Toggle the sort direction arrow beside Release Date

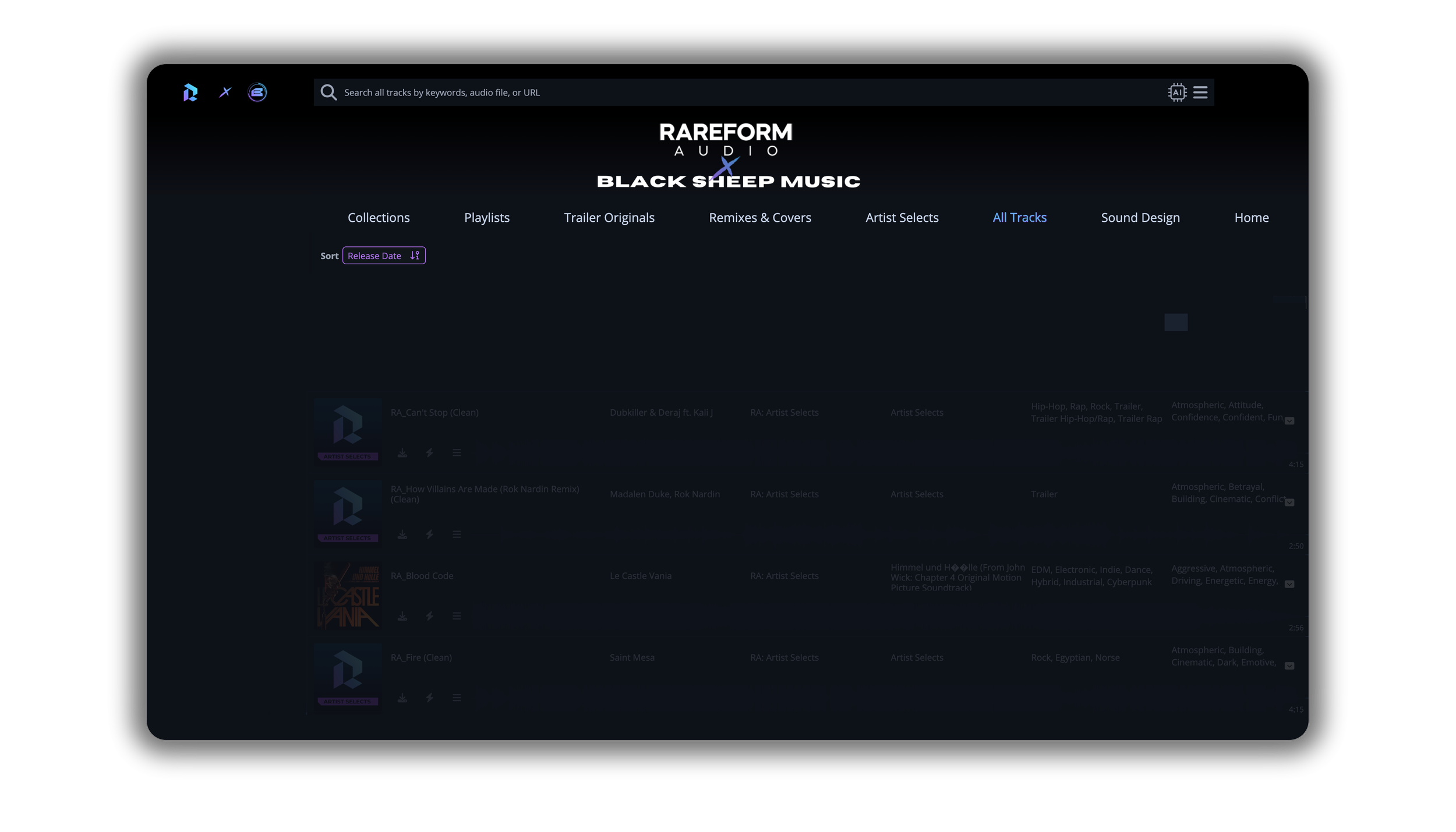tap(415, 256)
